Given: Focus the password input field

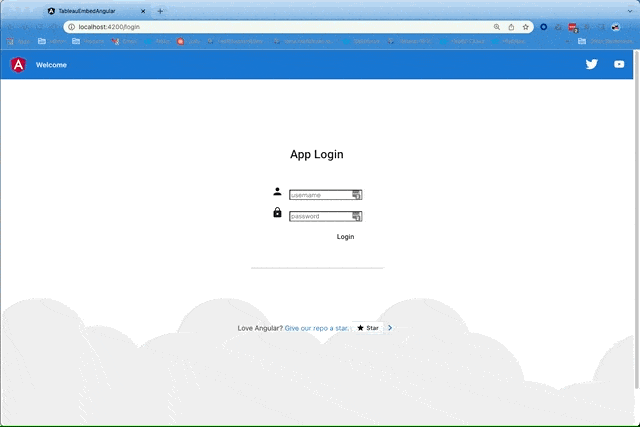Looking at the screenshot, I should (320, 216).
